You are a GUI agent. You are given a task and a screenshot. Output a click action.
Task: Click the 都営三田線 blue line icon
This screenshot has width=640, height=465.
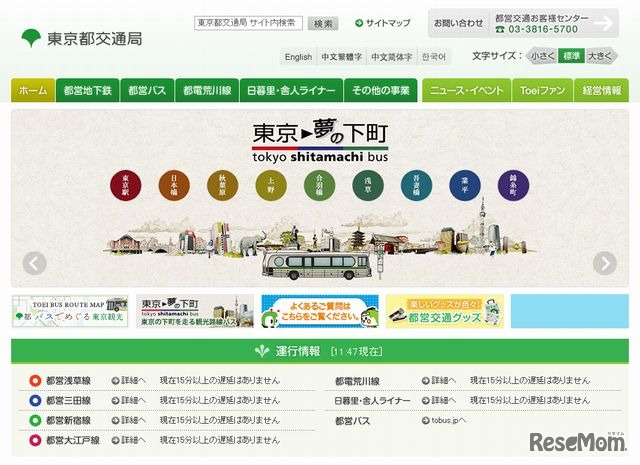click(36, 400)
